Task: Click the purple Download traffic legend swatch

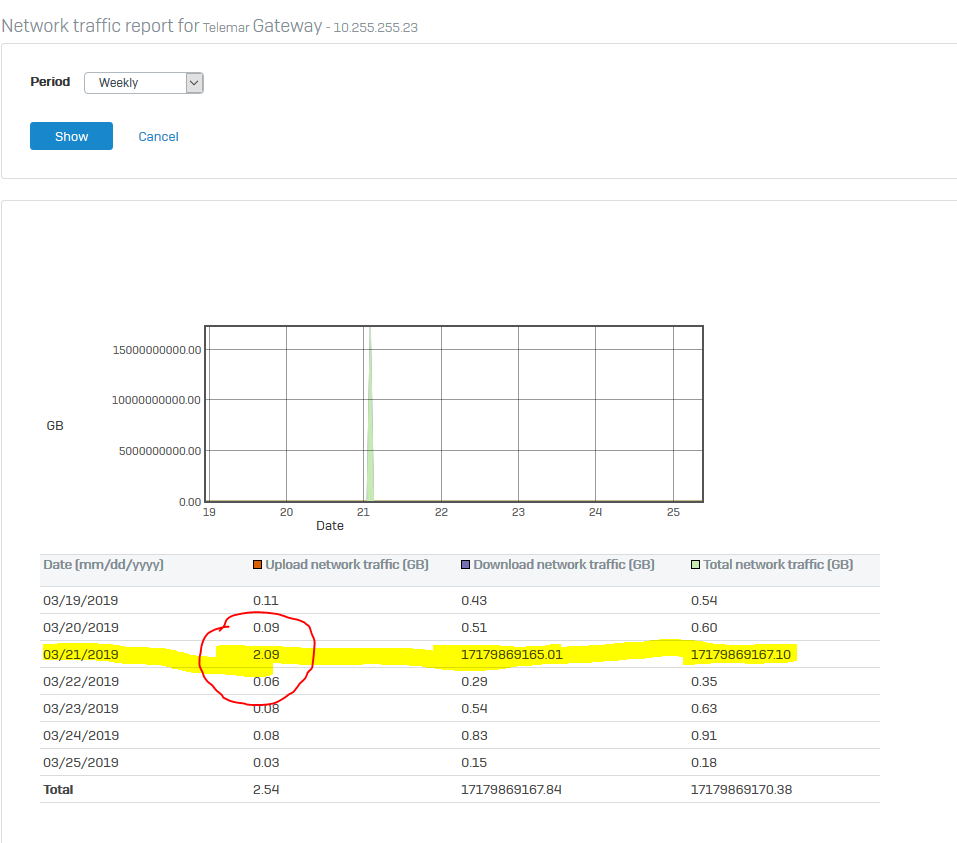Action: [x=466, y=565]
